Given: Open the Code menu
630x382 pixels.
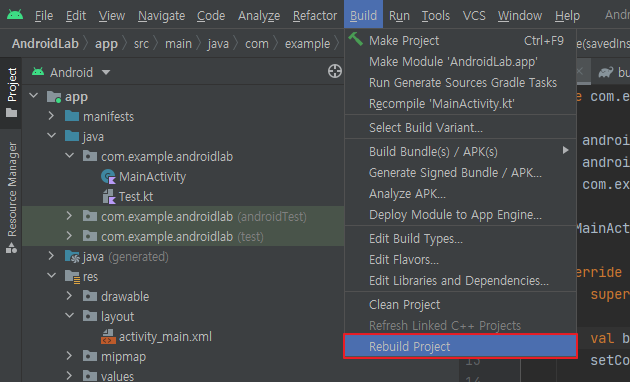Looking at the screenshot, I should point(211,16).
